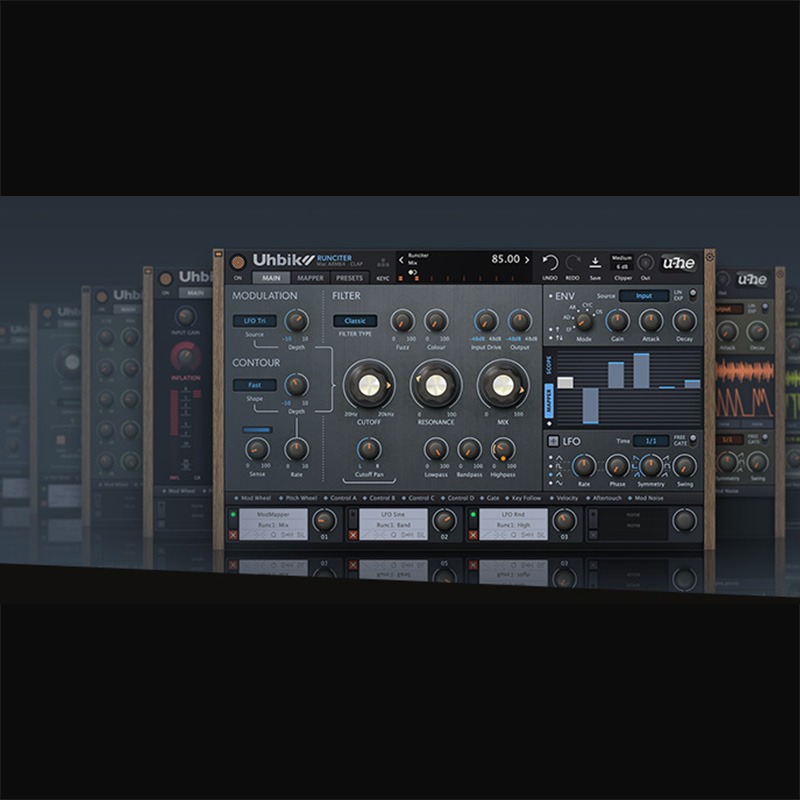
Task: Click the Velocity source label
Action: point(567,498)
